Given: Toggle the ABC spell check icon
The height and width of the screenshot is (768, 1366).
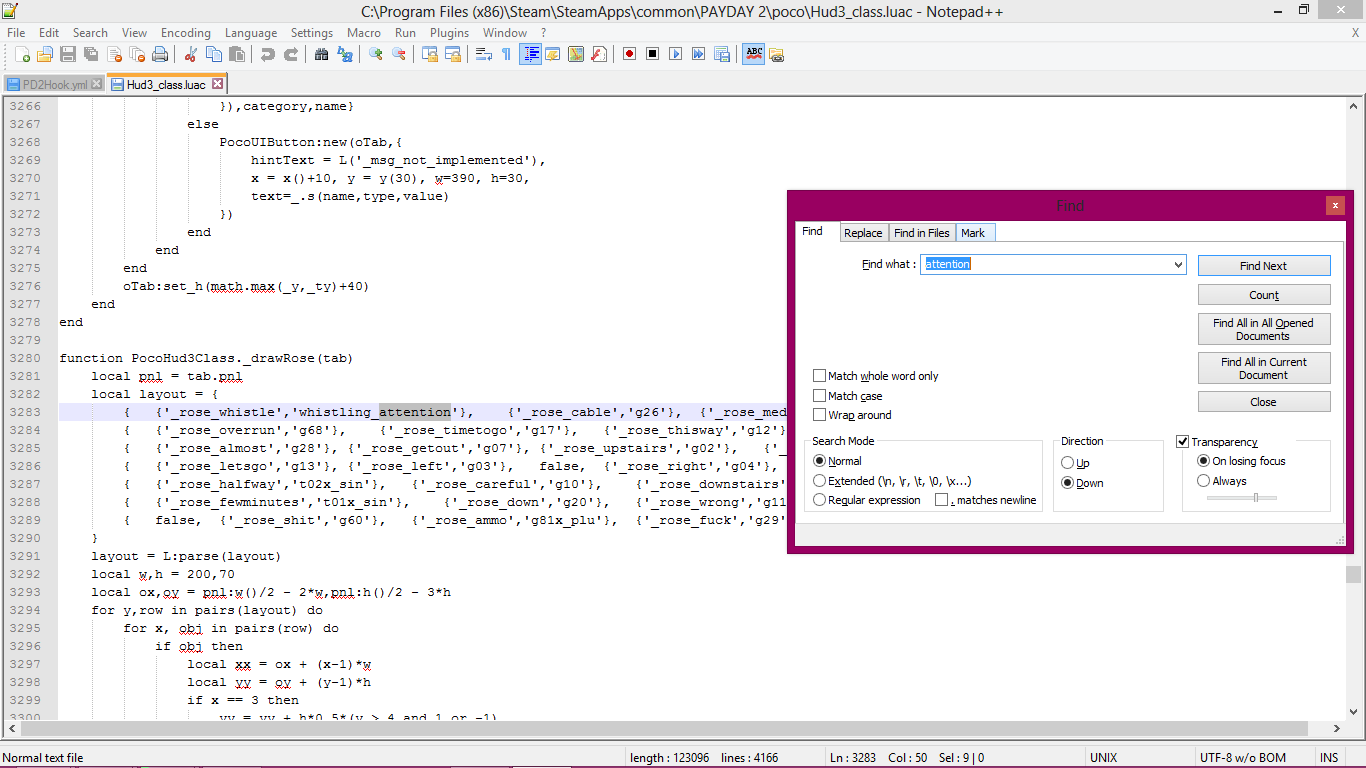Looking at the screenshot, I should [753, 54].
